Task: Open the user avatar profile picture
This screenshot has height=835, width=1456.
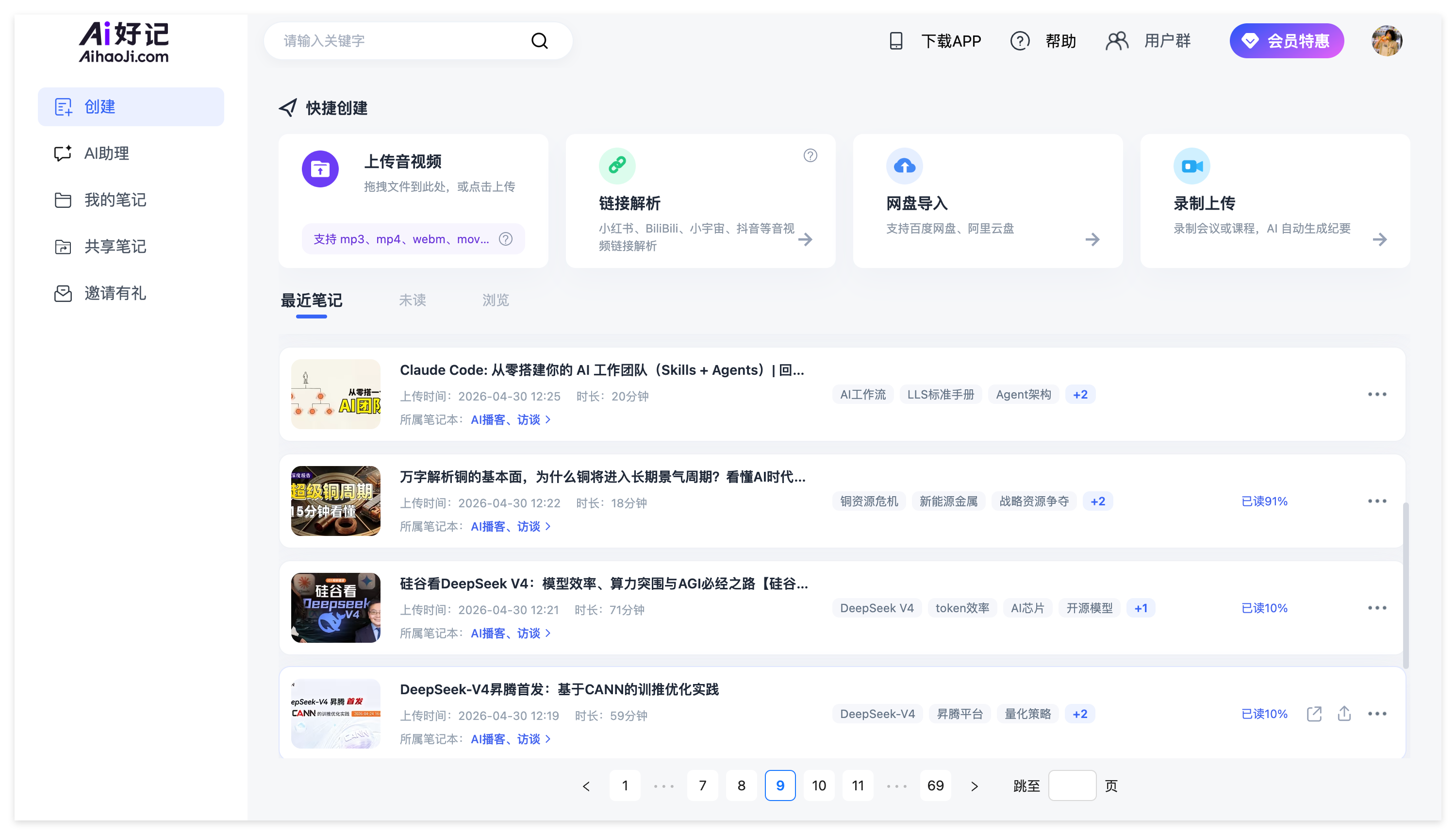Action: [1386, 41]
